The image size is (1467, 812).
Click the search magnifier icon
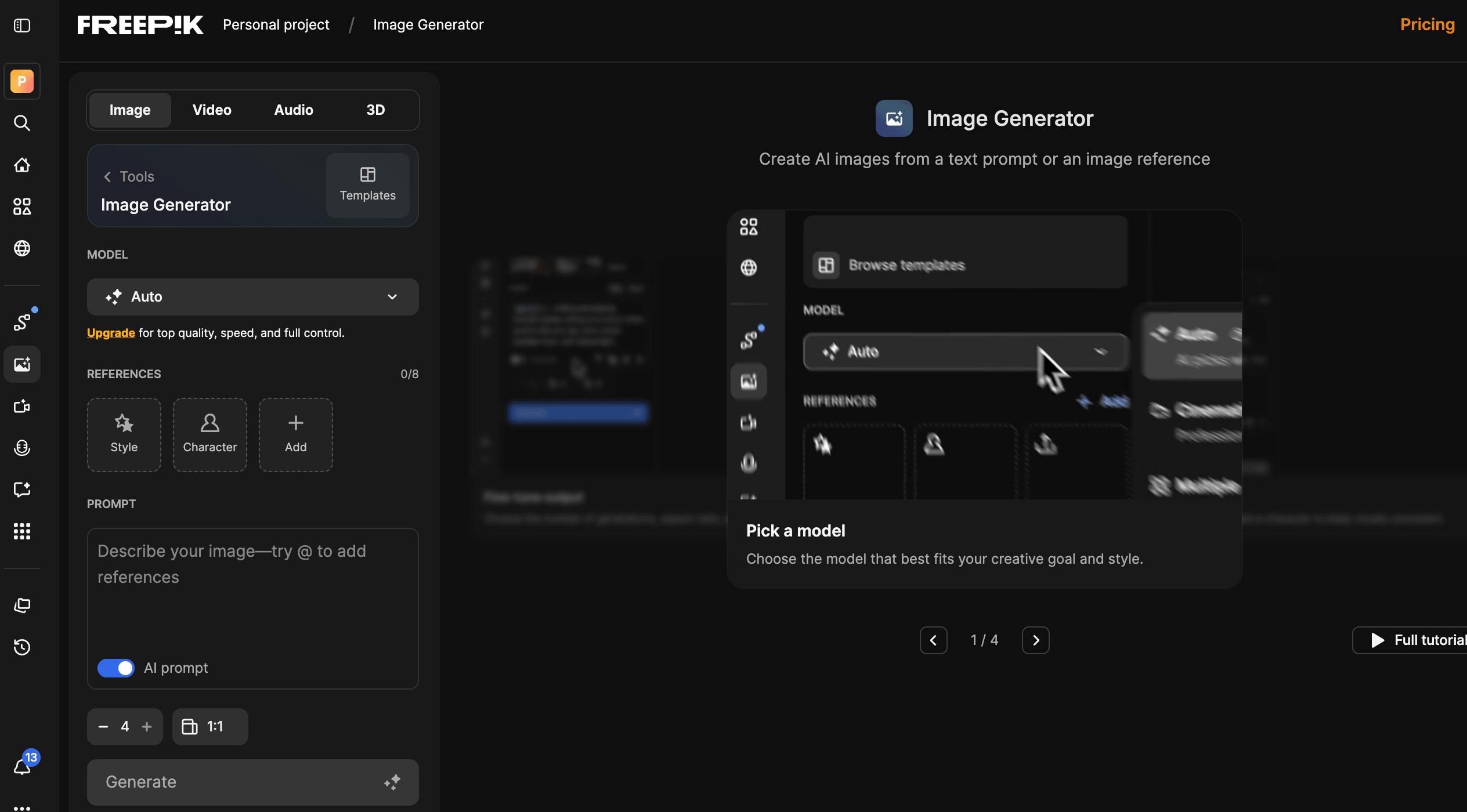pyautogui.click(x=22, y=123)
